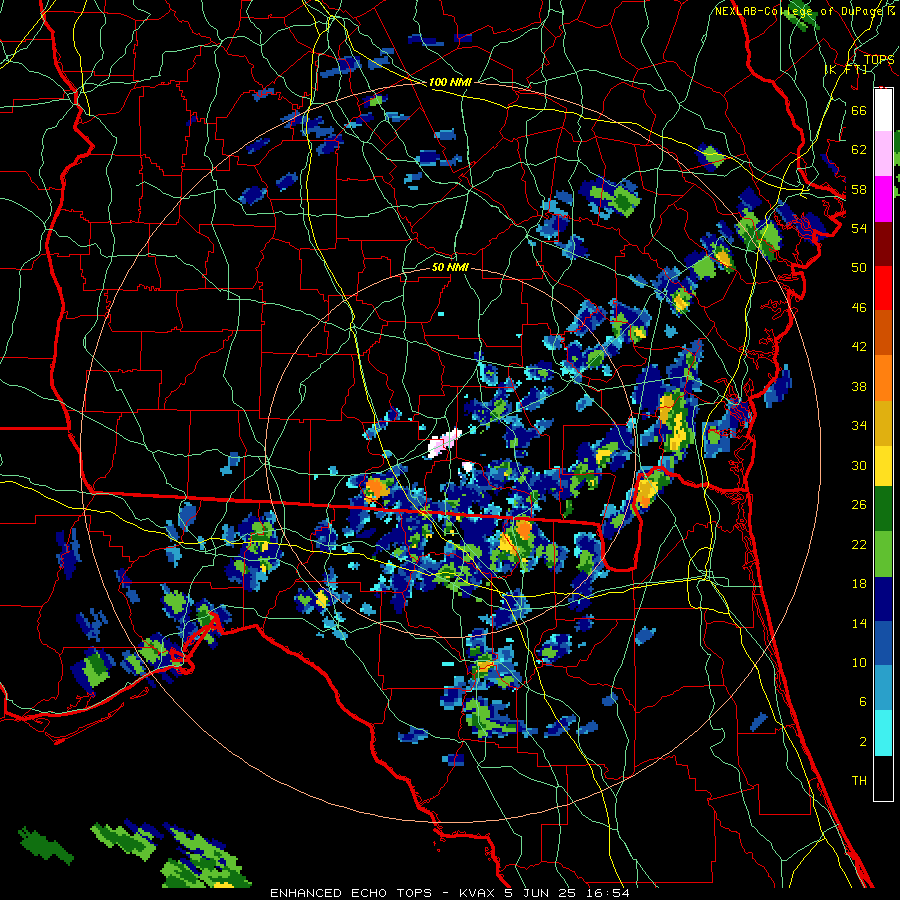Click the "26" legend value

859,505
